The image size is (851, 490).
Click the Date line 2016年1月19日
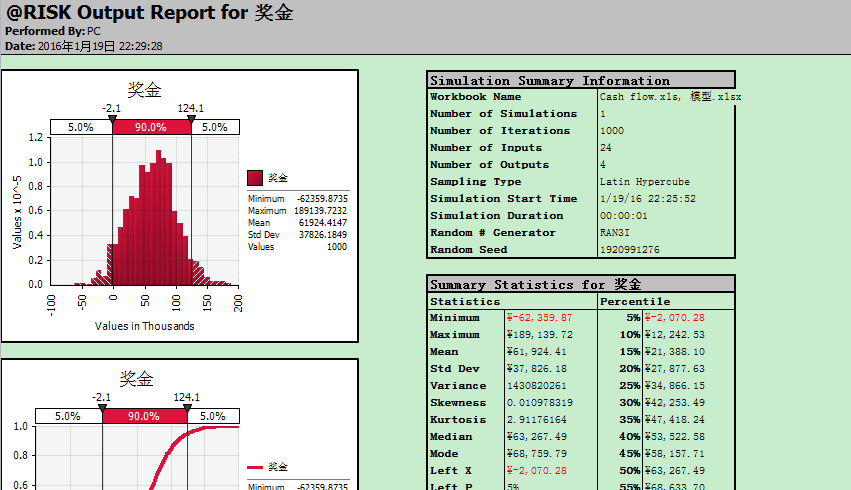pyautogui.click(x=84, y=46)
